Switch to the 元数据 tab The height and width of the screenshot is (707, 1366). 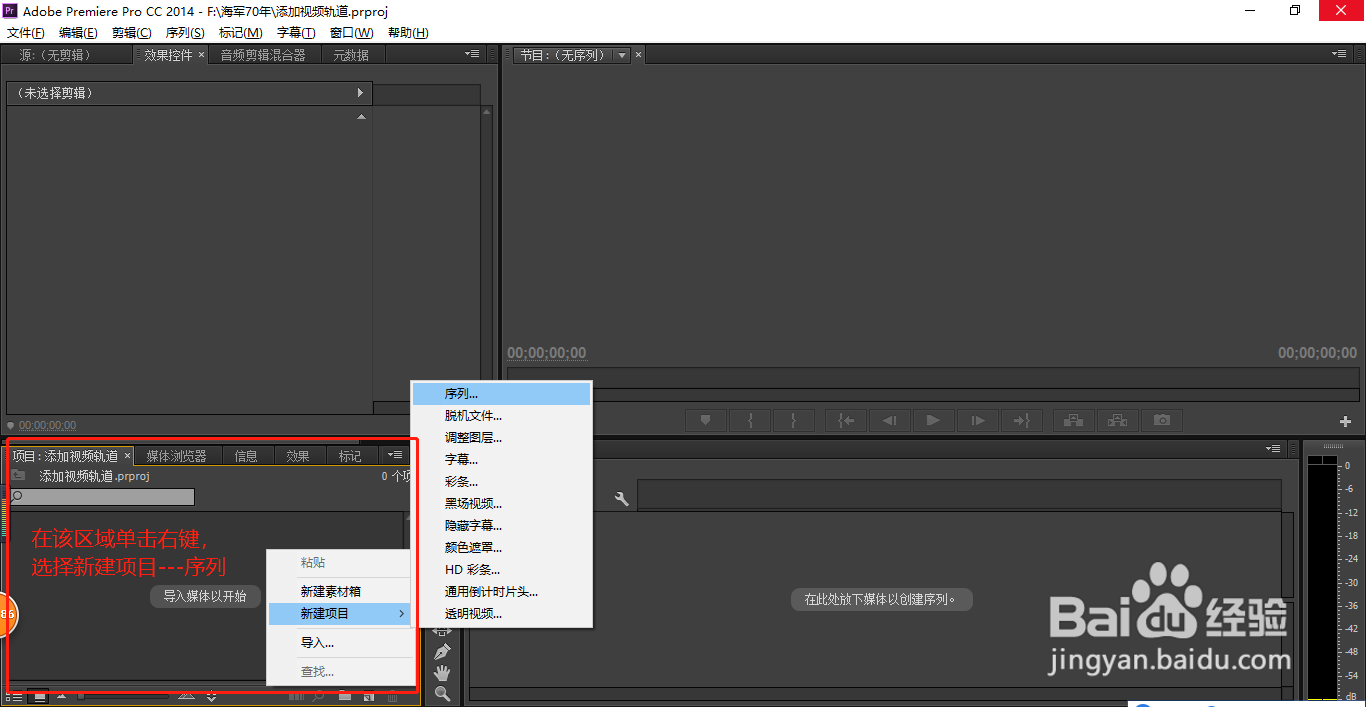(351, 55)
